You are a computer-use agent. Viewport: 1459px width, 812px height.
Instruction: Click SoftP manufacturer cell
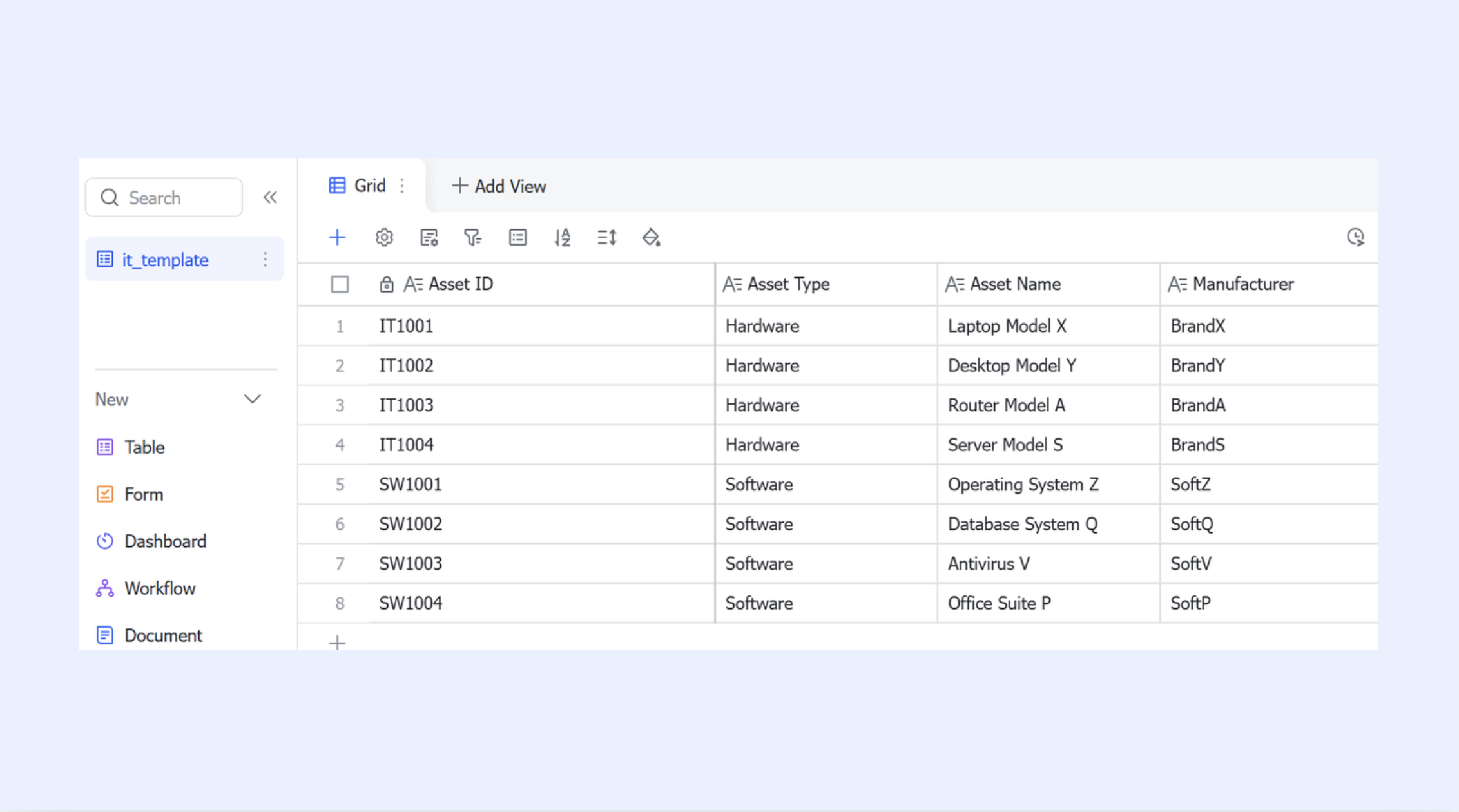(x=1268, y=603)
